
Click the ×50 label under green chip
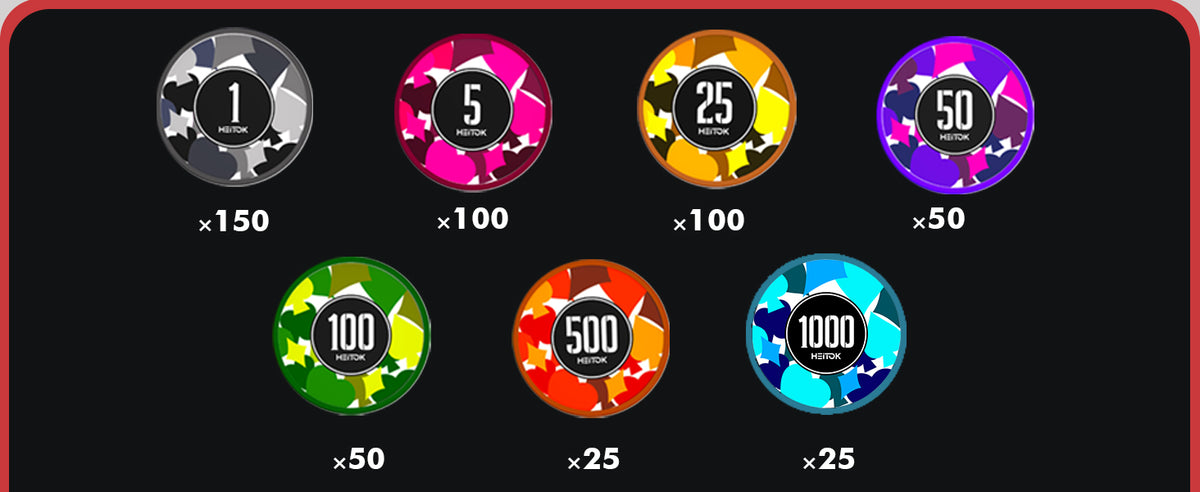point(359,460)
